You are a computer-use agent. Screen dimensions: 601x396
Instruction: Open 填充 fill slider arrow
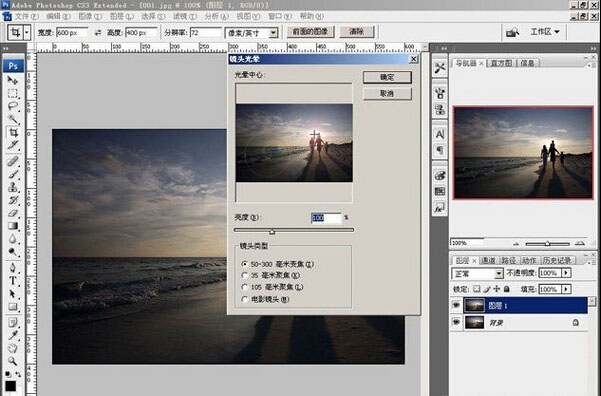point(566,289)
